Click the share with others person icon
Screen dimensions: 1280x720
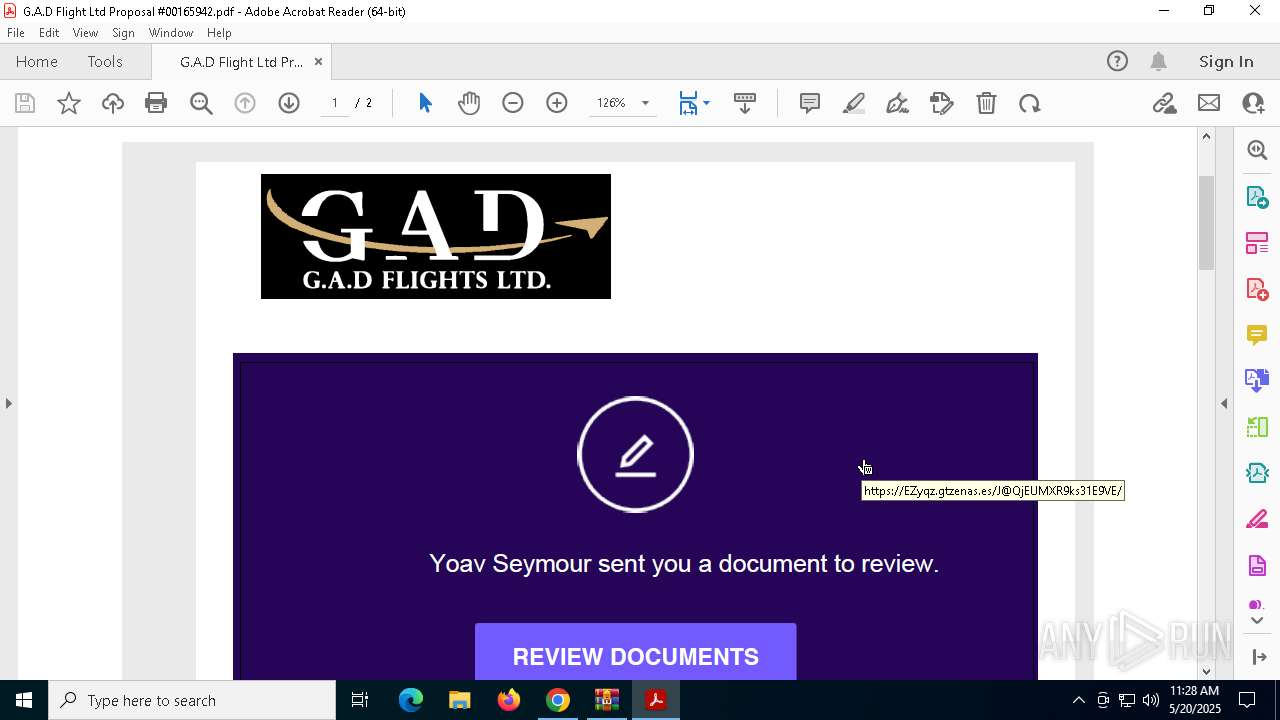coord(1253,103)
